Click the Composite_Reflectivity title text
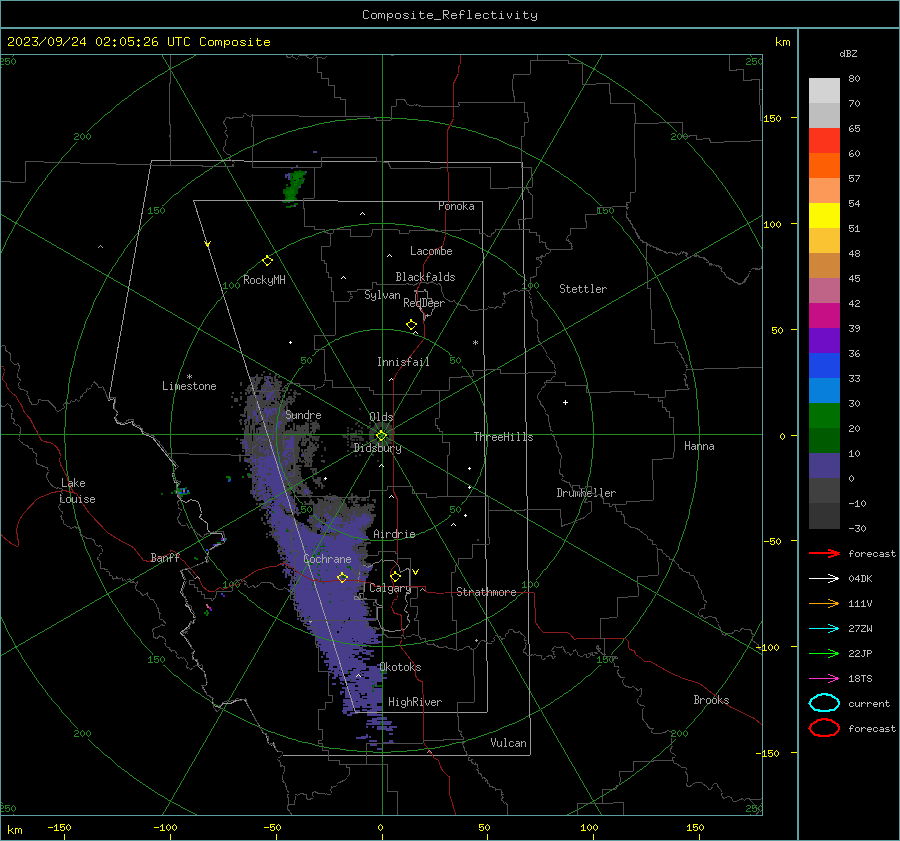 (x=449, y=15)
